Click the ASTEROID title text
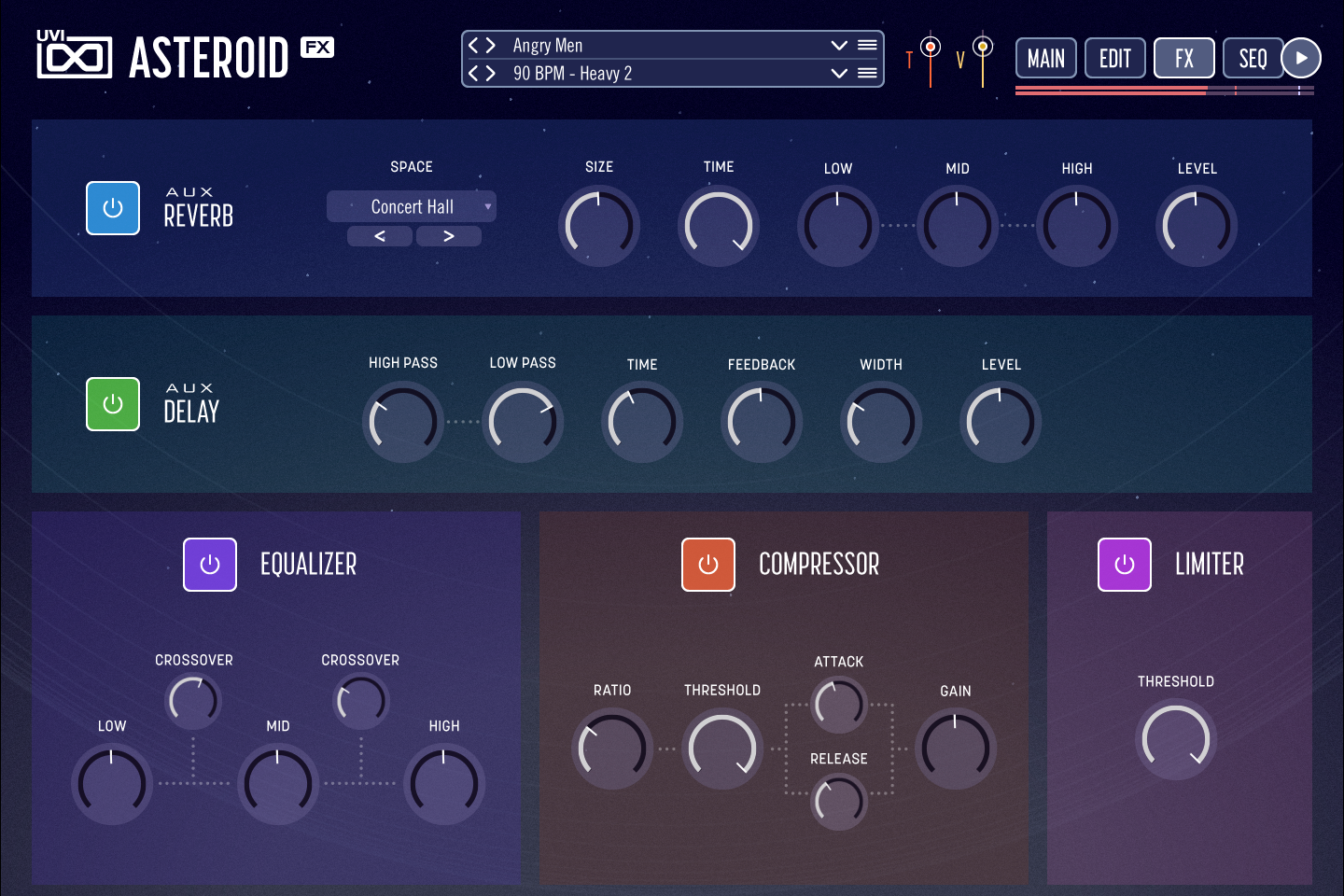Viewport: 1344px width, 896px height. click(x=209, y=58)
